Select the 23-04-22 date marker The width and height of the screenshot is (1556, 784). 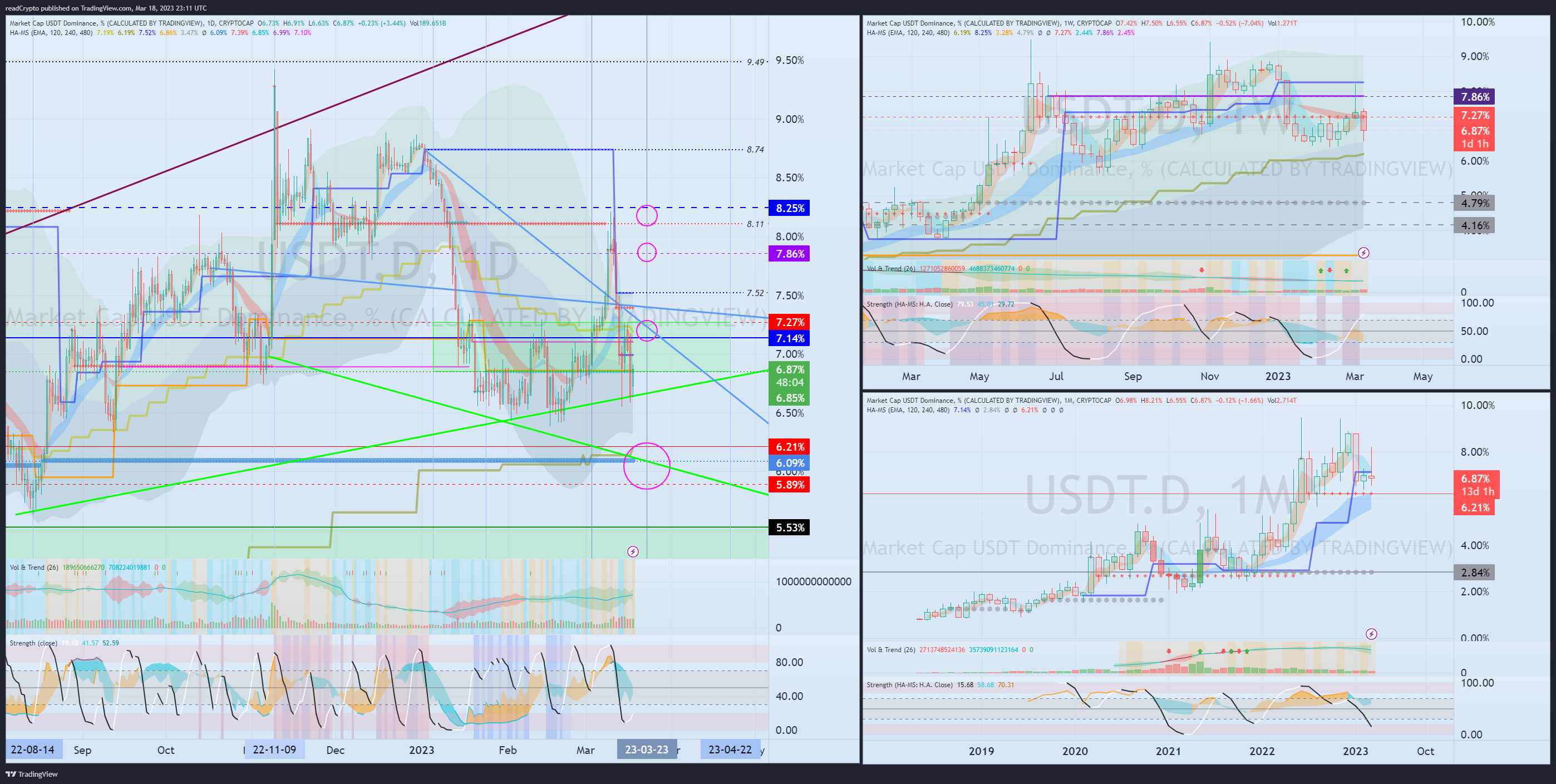[x=730, y=750]
